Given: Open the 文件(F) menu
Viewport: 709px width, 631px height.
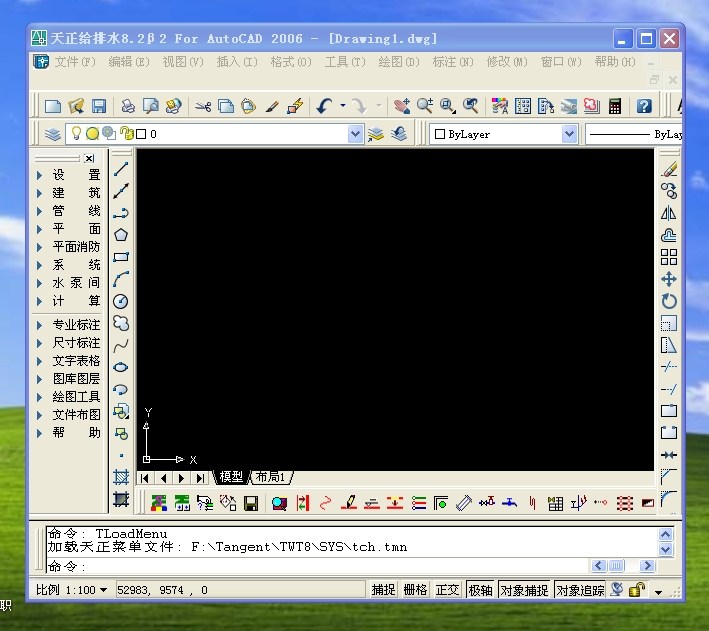Looking at the screenshot, I should [75, 62].
